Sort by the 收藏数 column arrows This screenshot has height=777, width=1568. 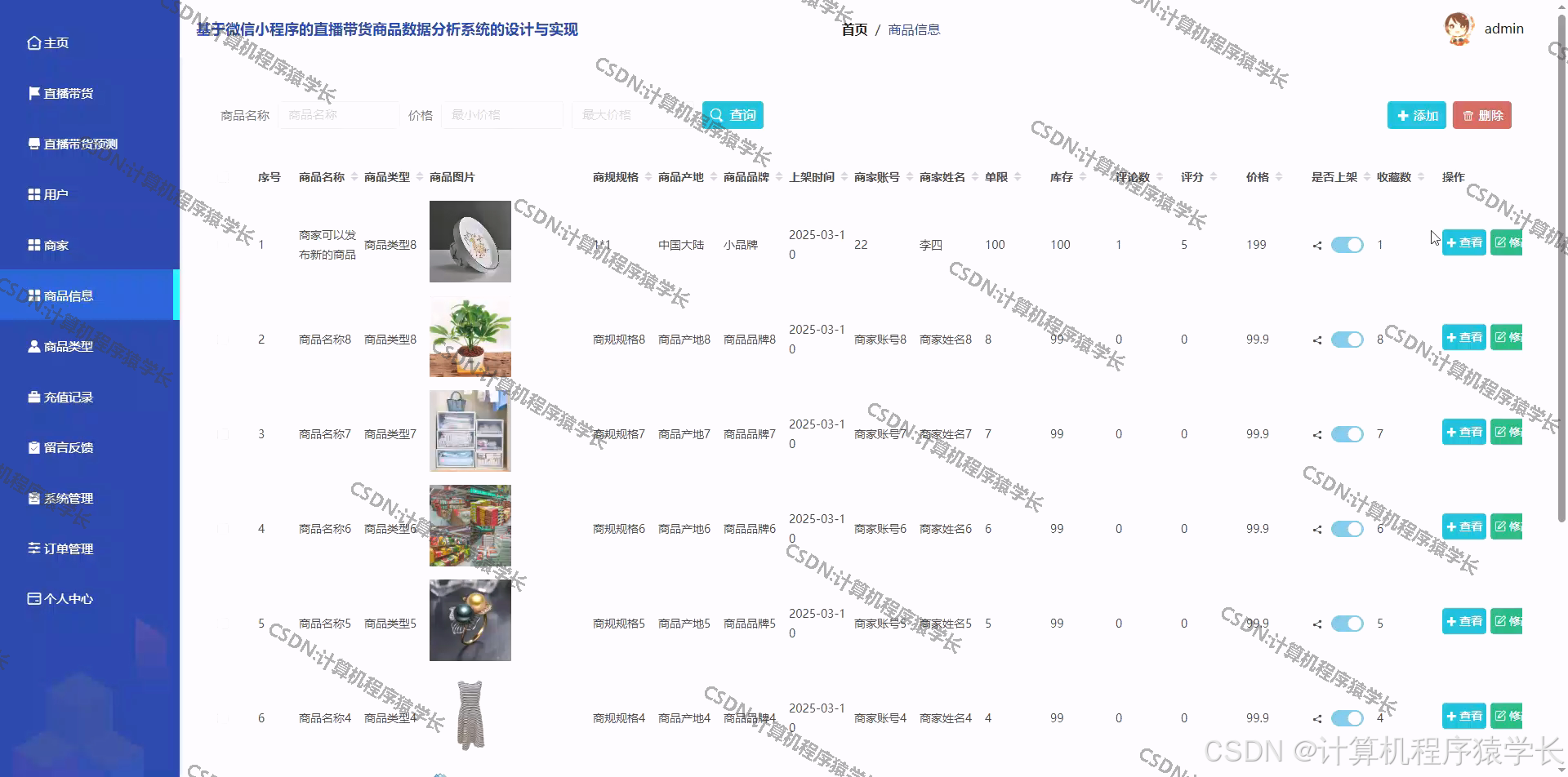(x=1421, y=177)
